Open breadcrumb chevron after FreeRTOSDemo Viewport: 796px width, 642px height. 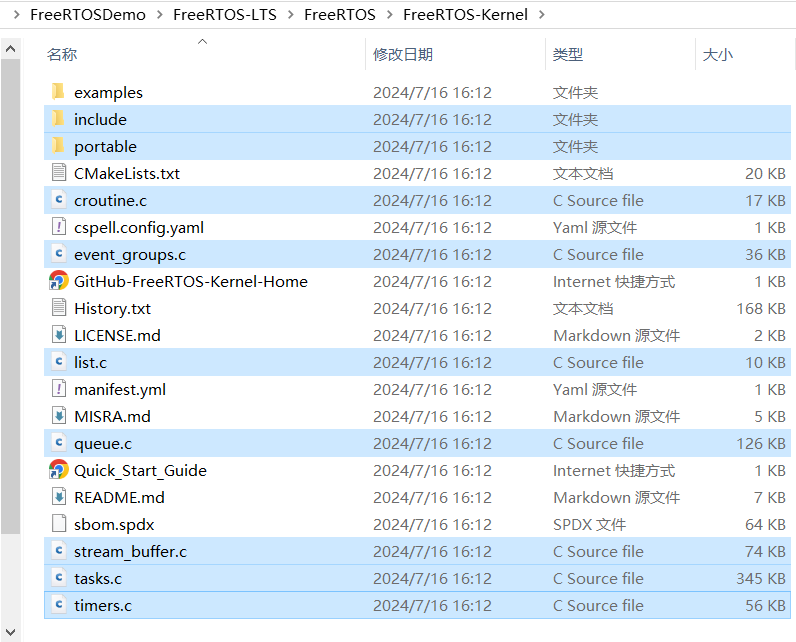(x=159, y=15)
